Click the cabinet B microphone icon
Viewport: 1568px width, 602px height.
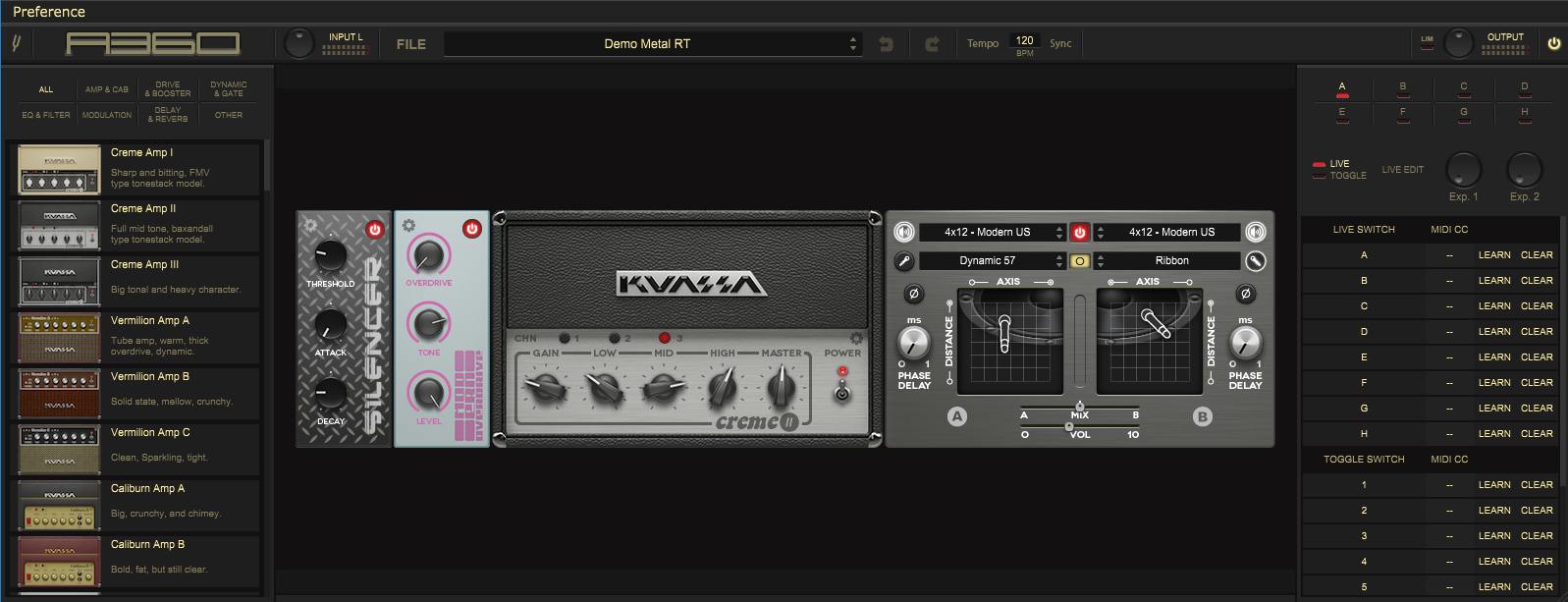click(x=1255, y=261)
